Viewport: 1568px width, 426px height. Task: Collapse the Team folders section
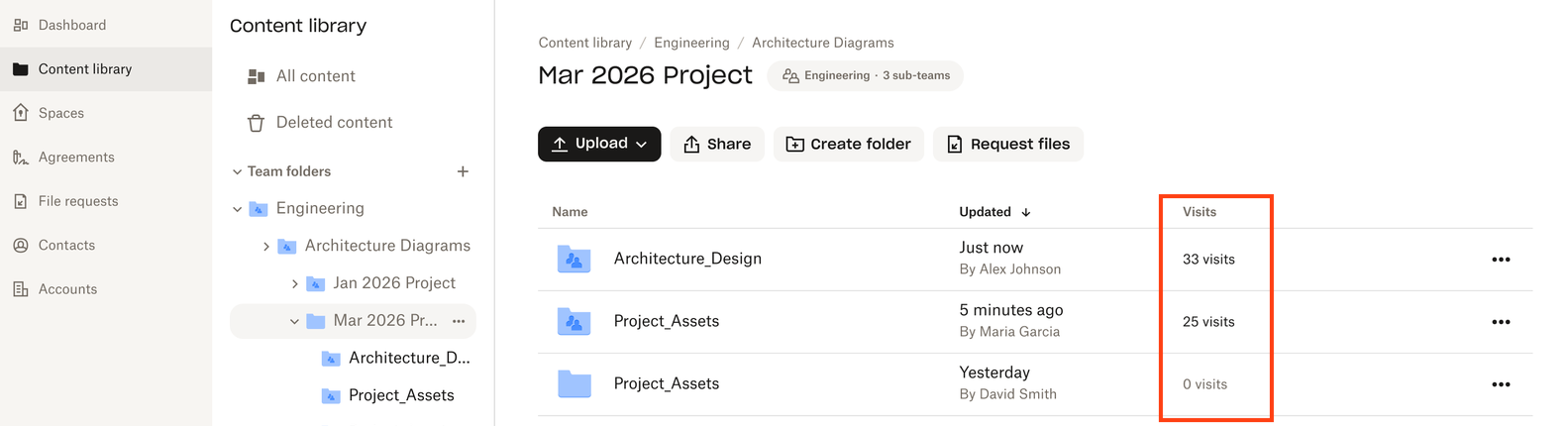[x=238, y=171]
